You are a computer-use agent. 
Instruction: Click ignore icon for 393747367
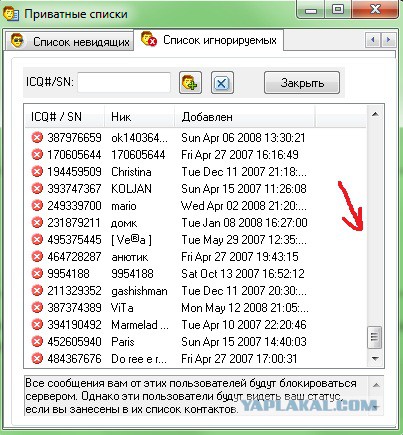pos(37,188)
